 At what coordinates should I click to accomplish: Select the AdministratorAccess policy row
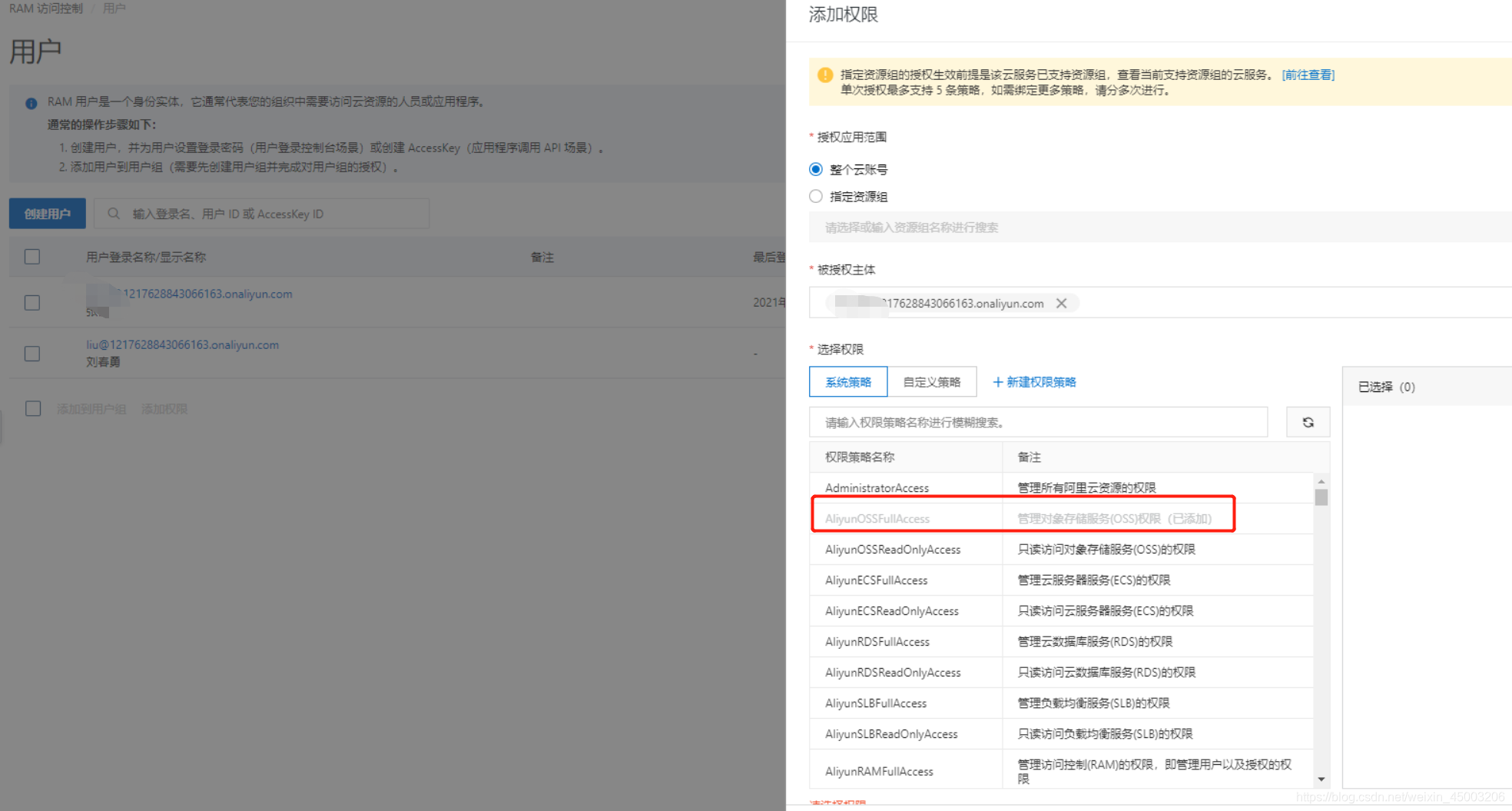[x=1062, y=488]
